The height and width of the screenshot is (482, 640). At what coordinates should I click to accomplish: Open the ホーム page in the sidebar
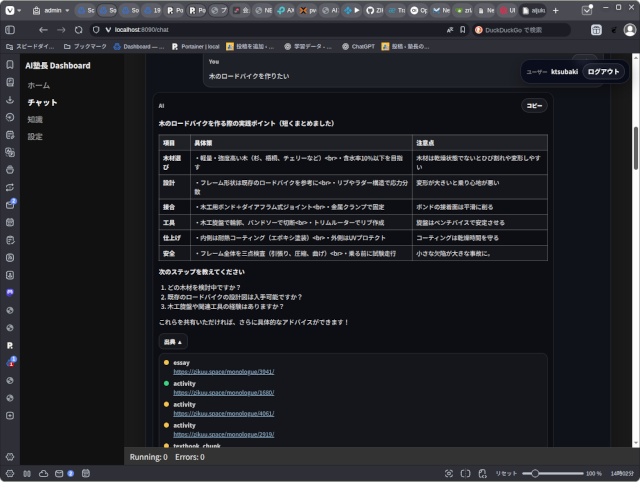tap(38, 85)
